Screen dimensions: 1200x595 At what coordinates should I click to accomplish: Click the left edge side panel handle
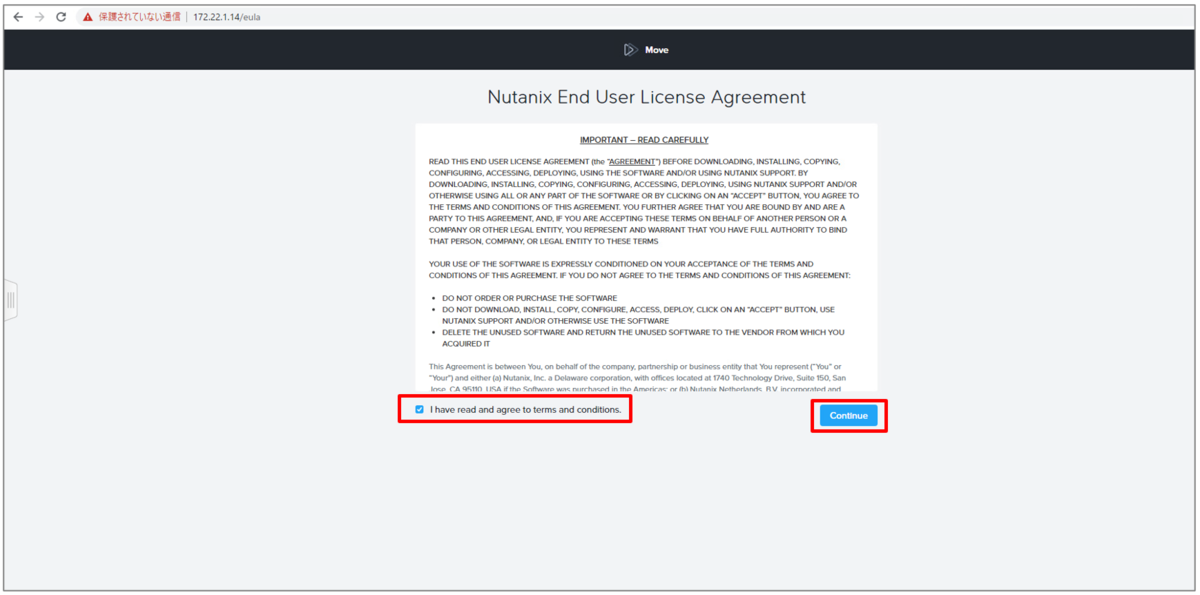tap(10, 300)
